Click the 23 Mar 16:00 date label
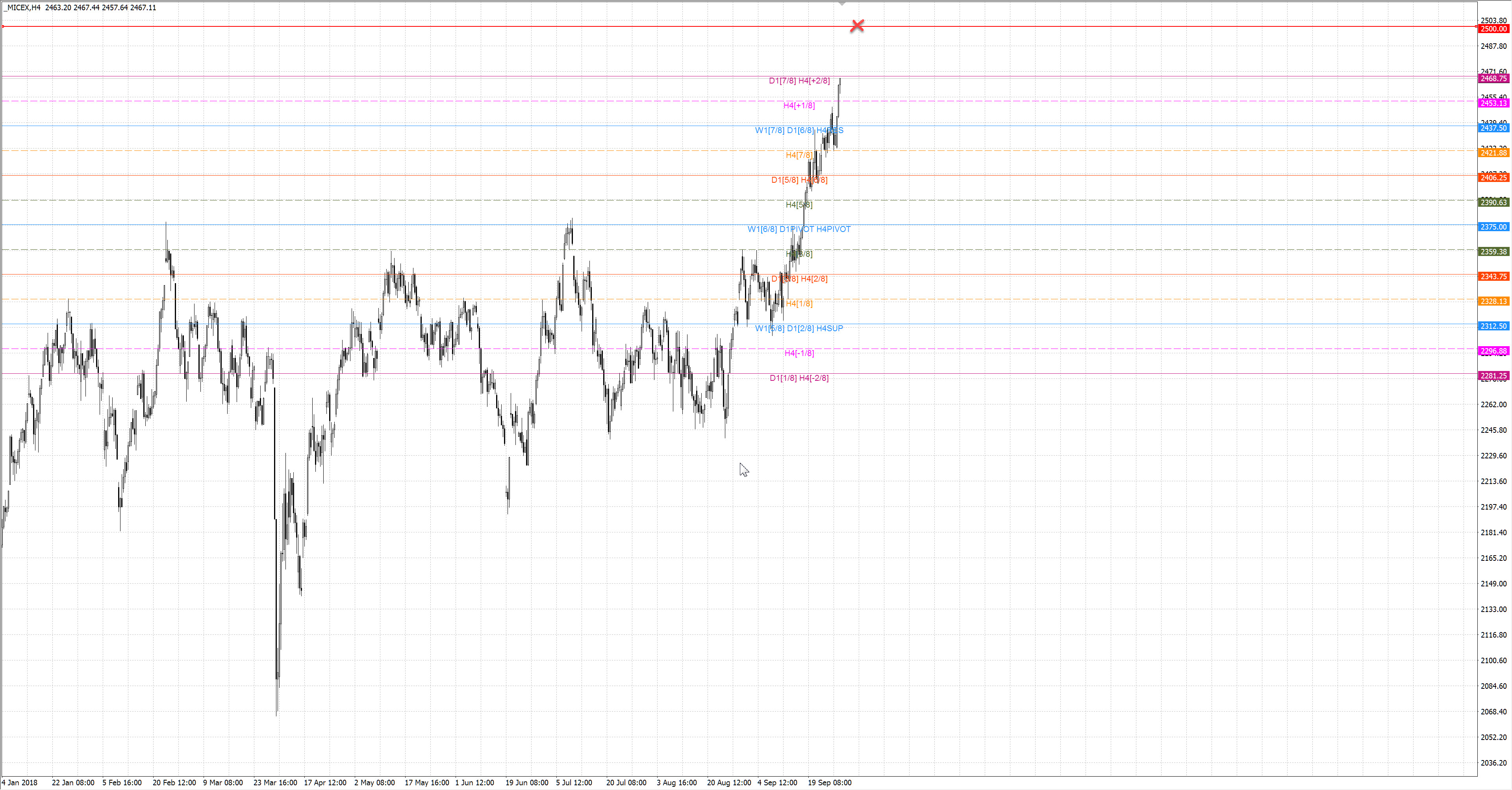The image size is (1512, 790). 275,783
